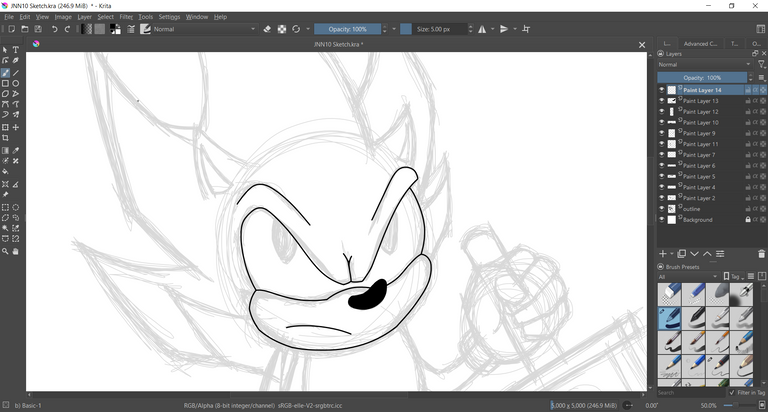Expand vertical mirror options arrow

click(x=515, y=29)
